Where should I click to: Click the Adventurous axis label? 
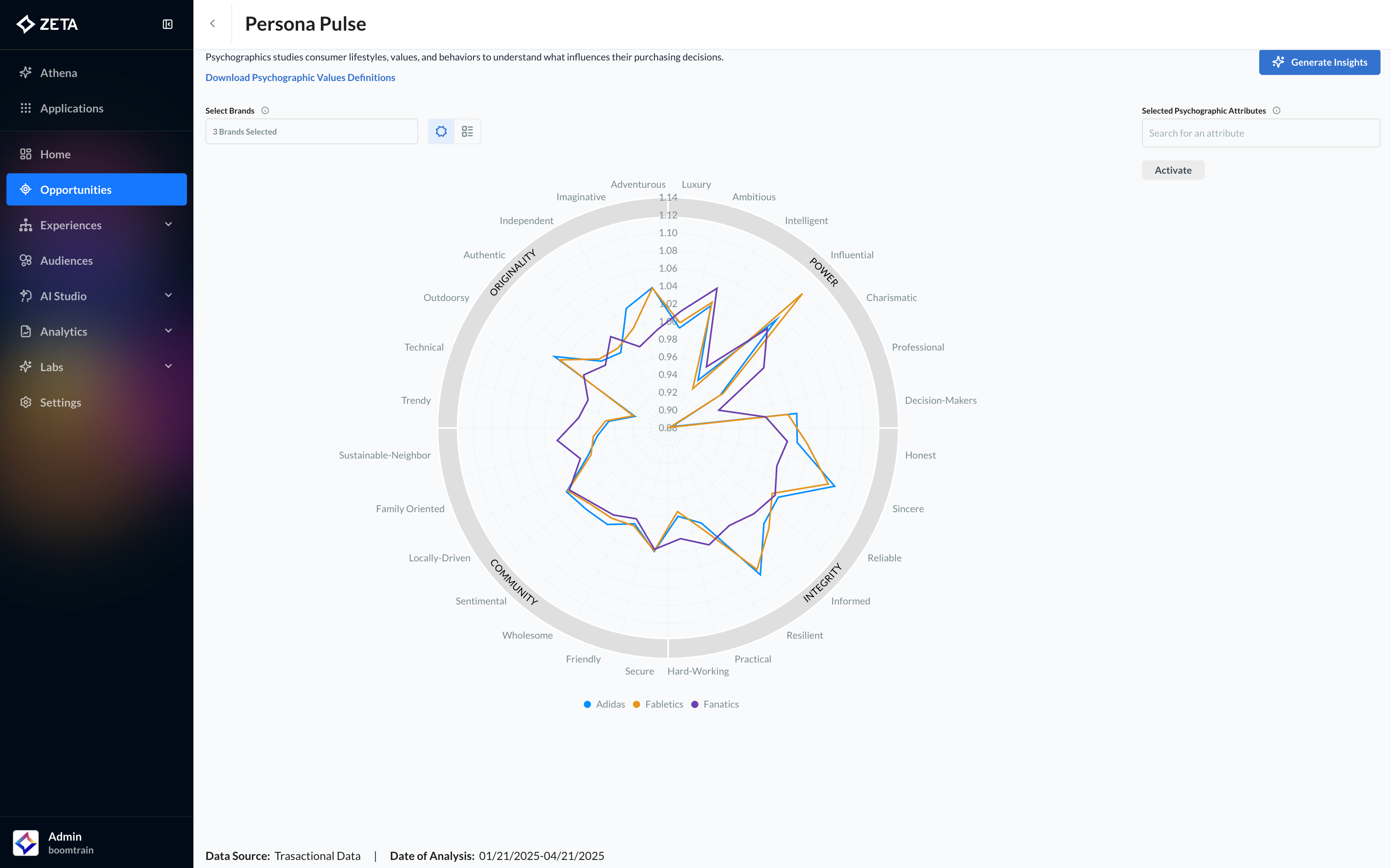pyautogui.click(x=638, y=184)
